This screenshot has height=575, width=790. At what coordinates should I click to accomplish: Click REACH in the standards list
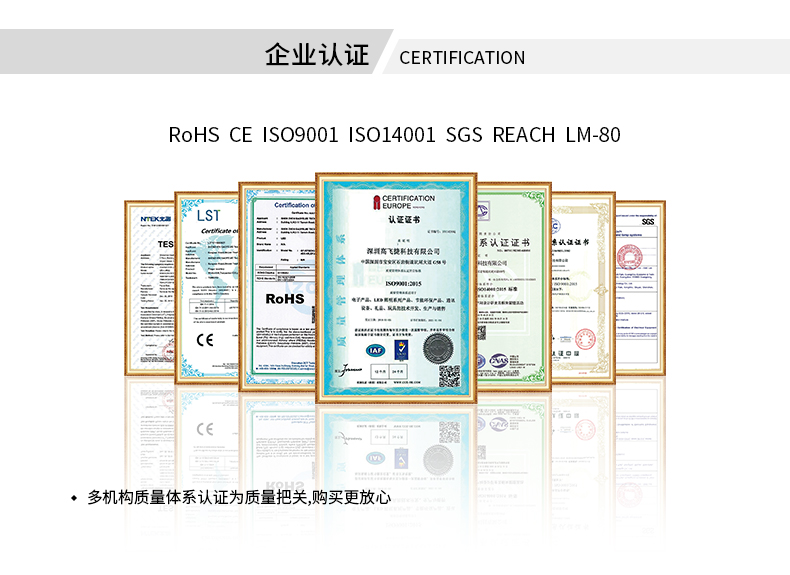(523, 134)
